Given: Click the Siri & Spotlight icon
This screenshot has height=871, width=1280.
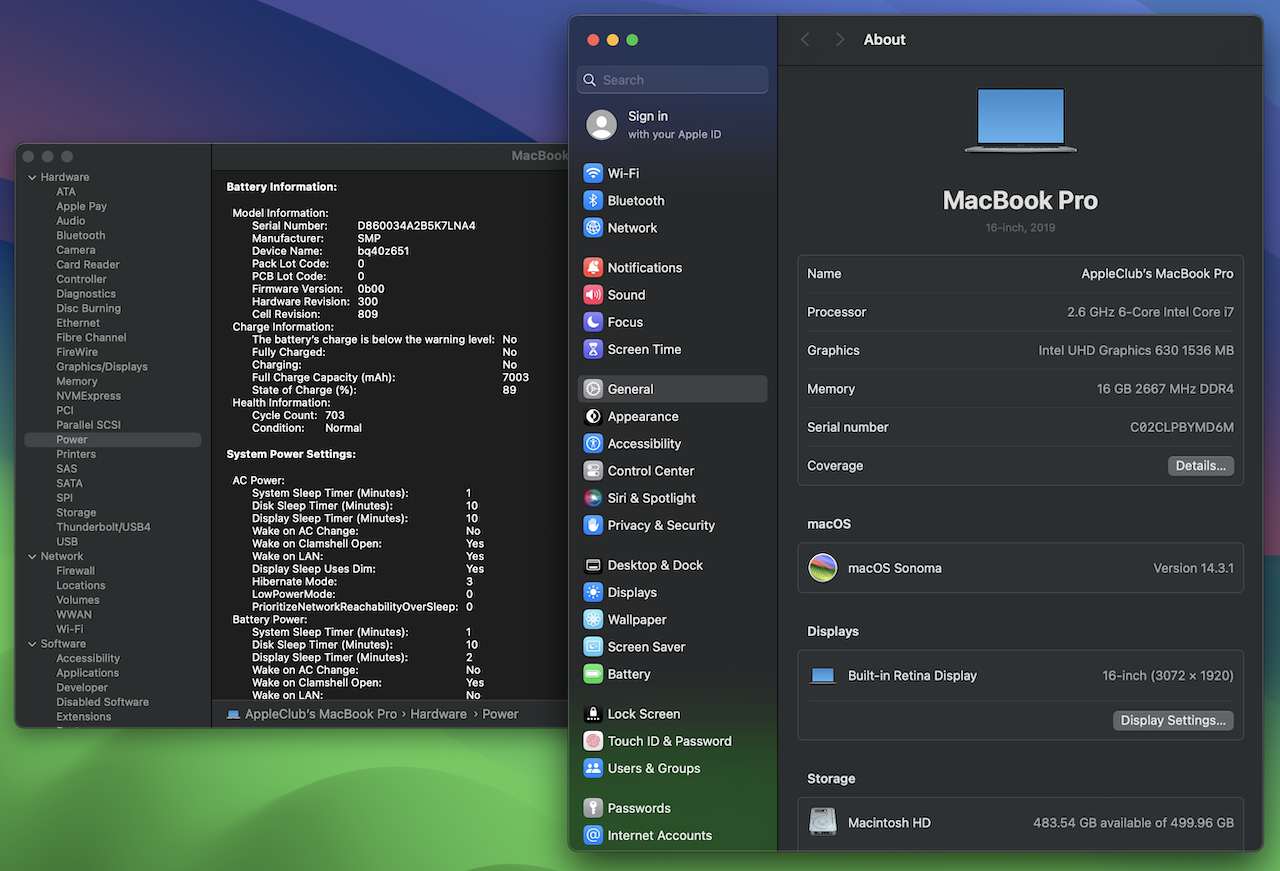Looking at the screenshot, I should tap(593, 498).
